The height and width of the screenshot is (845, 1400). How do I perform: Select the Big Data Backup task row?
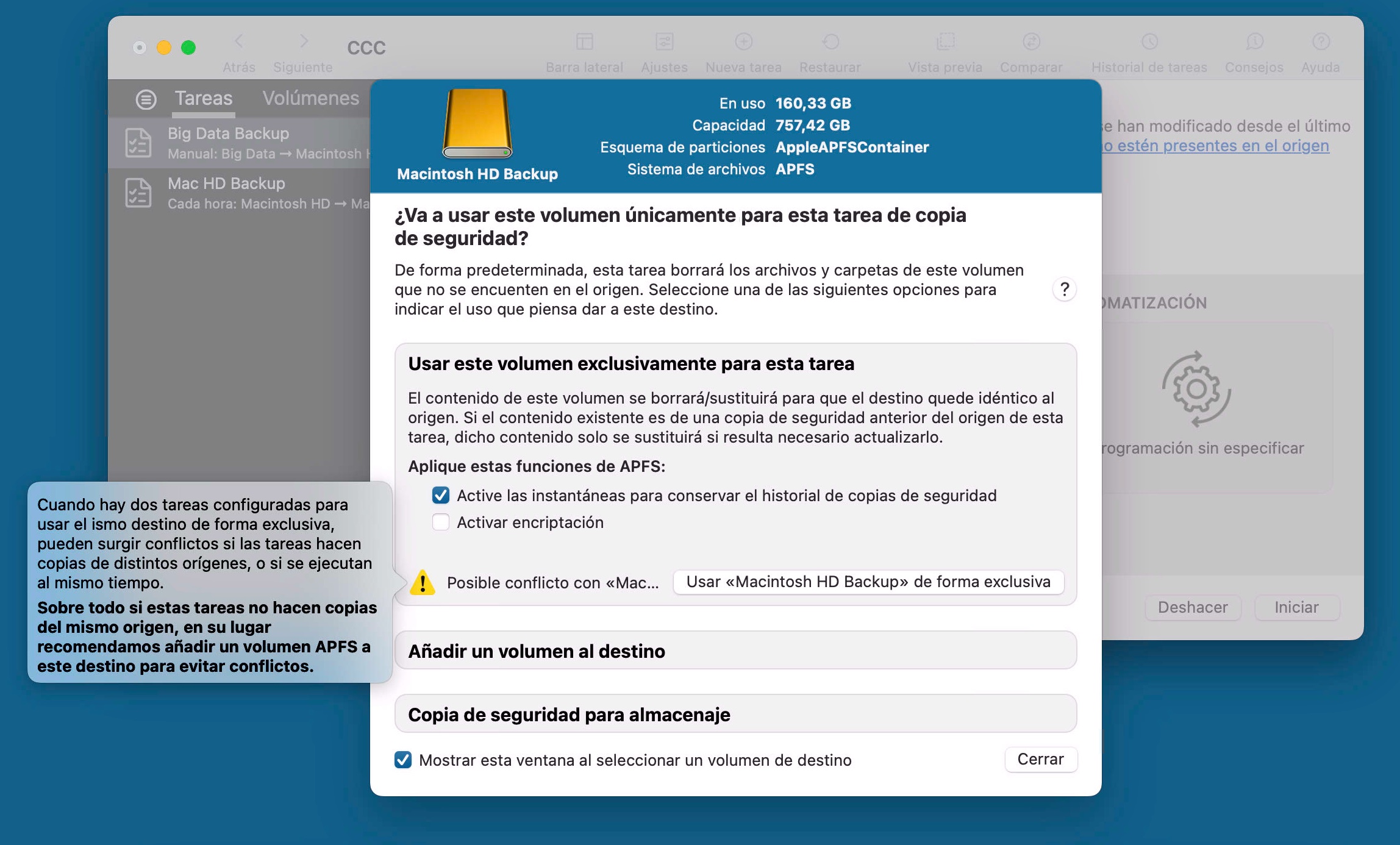click(x=239, y=143)
